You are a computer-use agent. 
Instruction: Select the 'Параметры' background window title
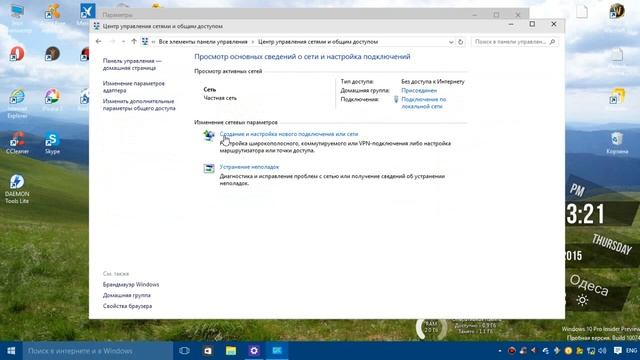118,15
